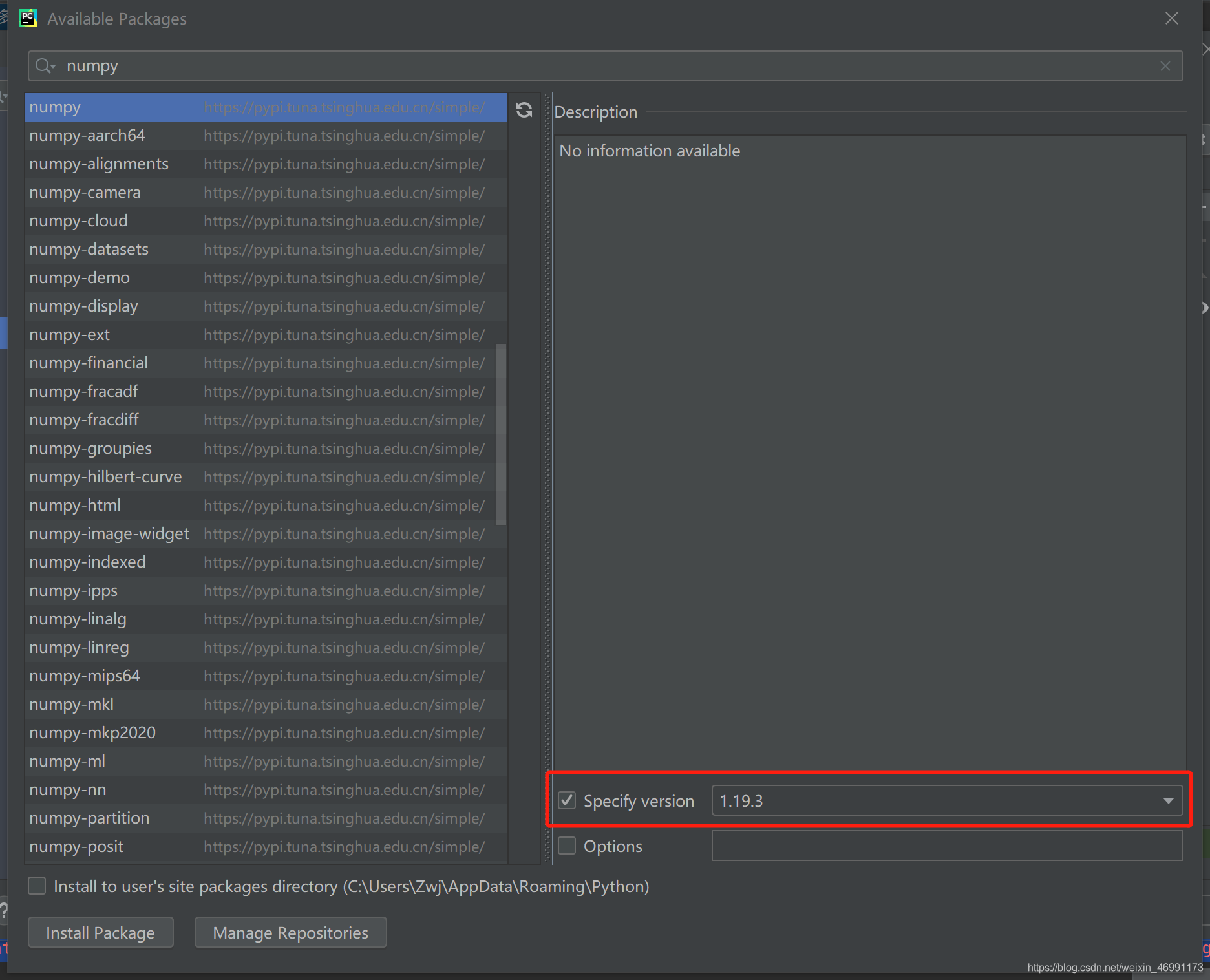Screen dimensions: 1210x980
Task: Choose the numpy-camera package
Action: (x=266, y=193)
